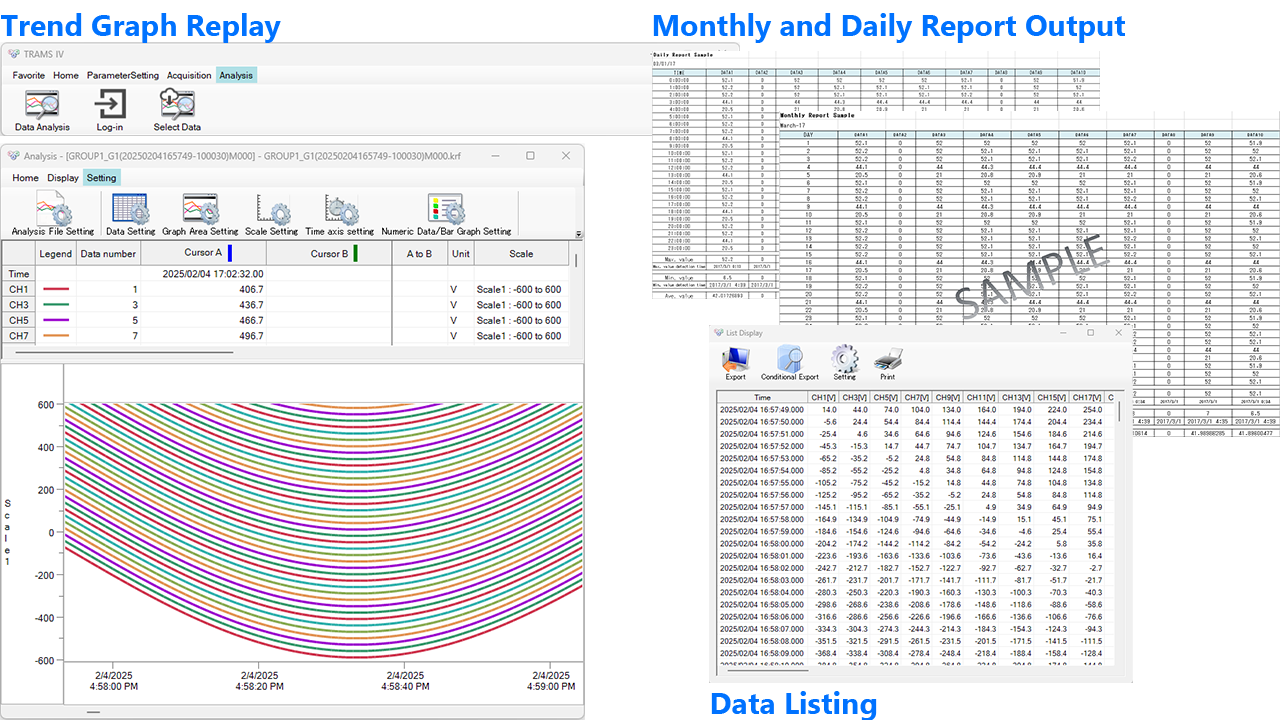Click the V unit in CH3 row
The image size is (1280, 720).
click(454, 305)
